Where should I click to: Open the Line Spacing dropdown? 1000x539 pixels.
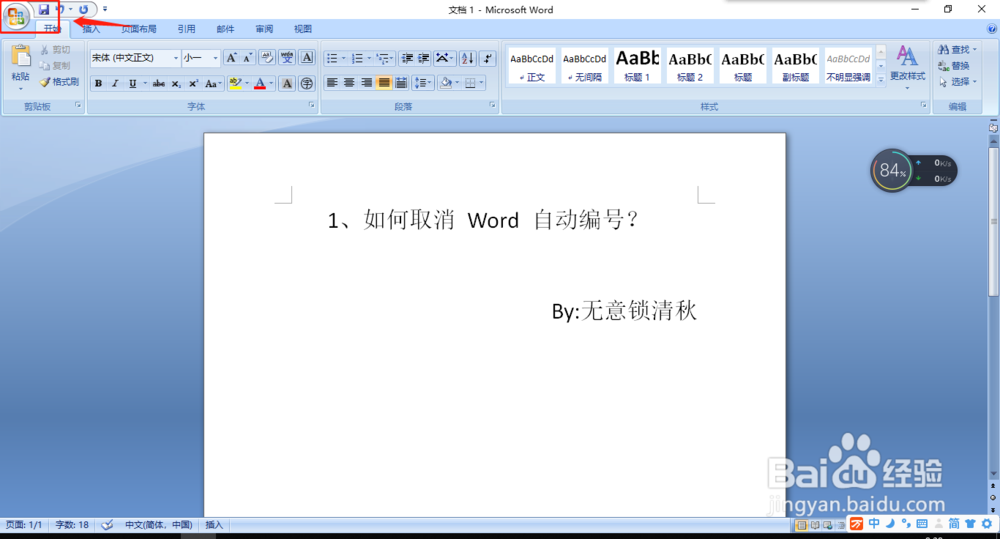coord(423,83)
